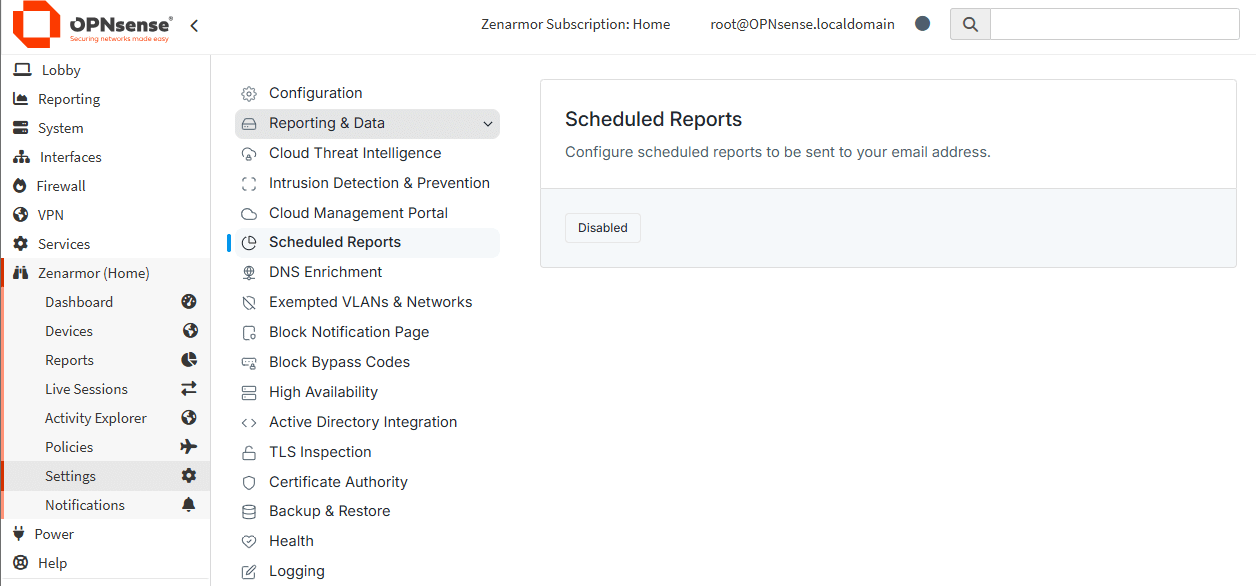Click the Services gear icon
1256x586 pixels.
coord(20,244)
